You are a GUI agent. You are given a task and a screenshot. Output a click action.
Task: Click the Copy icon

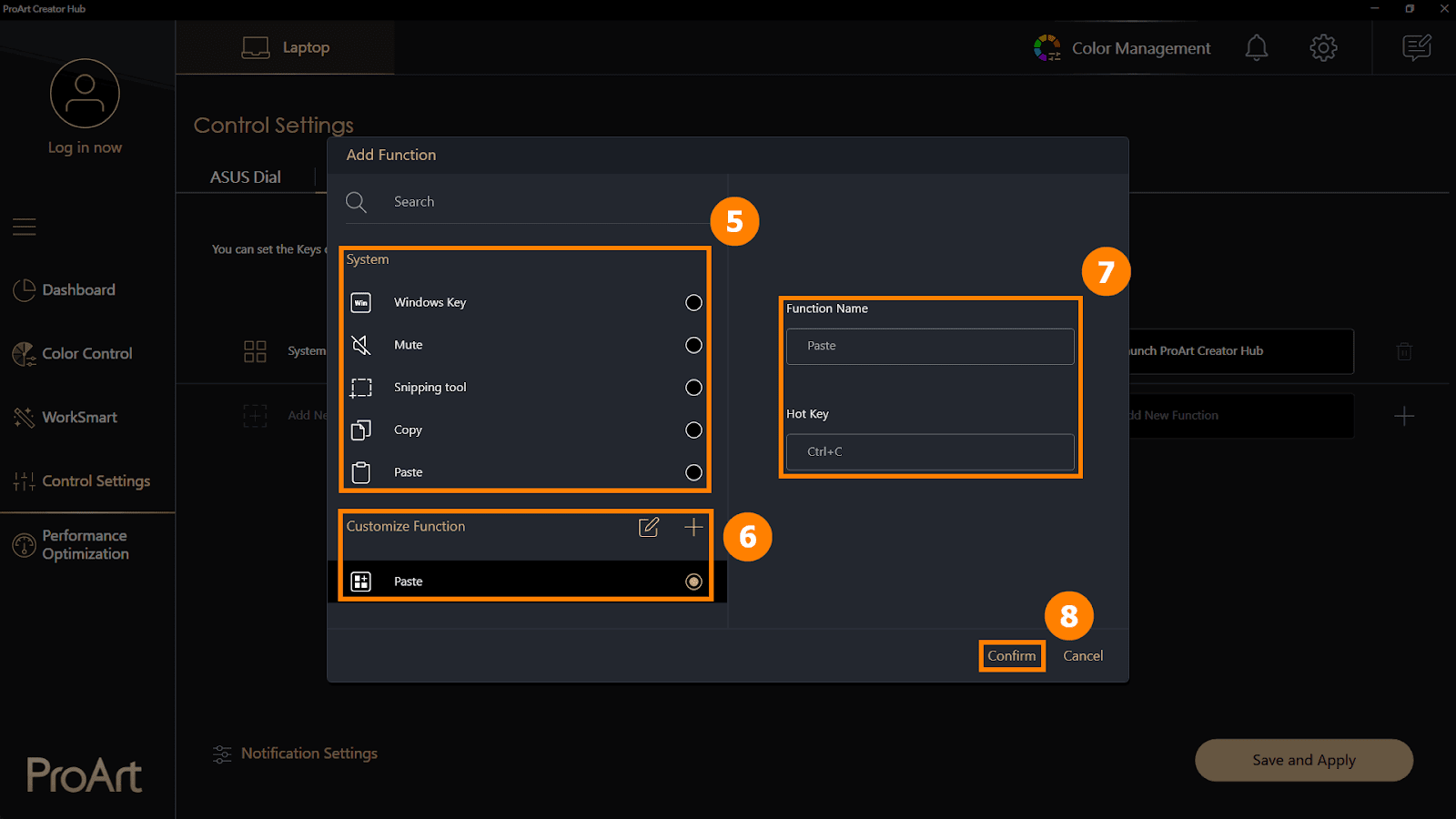coord(361,430)
